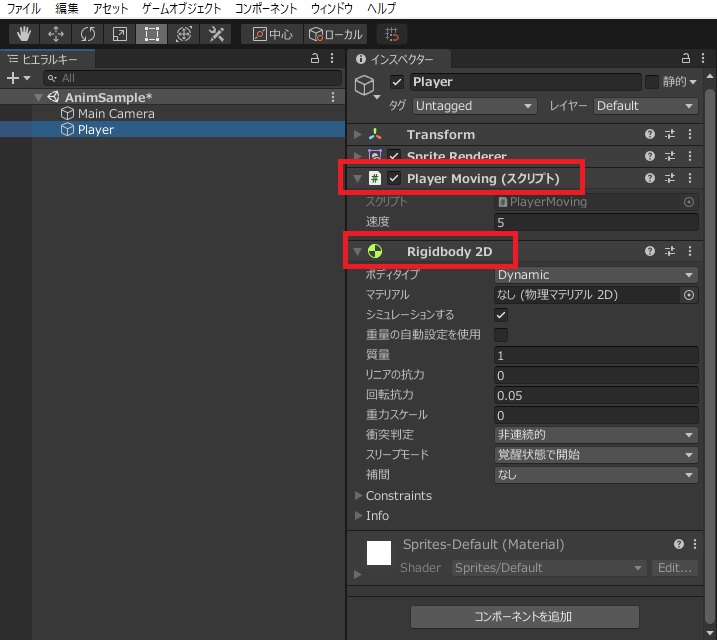Focus the Hierarchy search field
Image resolution: width=717 pixels, height=640 pixels.
coord(193,78)
